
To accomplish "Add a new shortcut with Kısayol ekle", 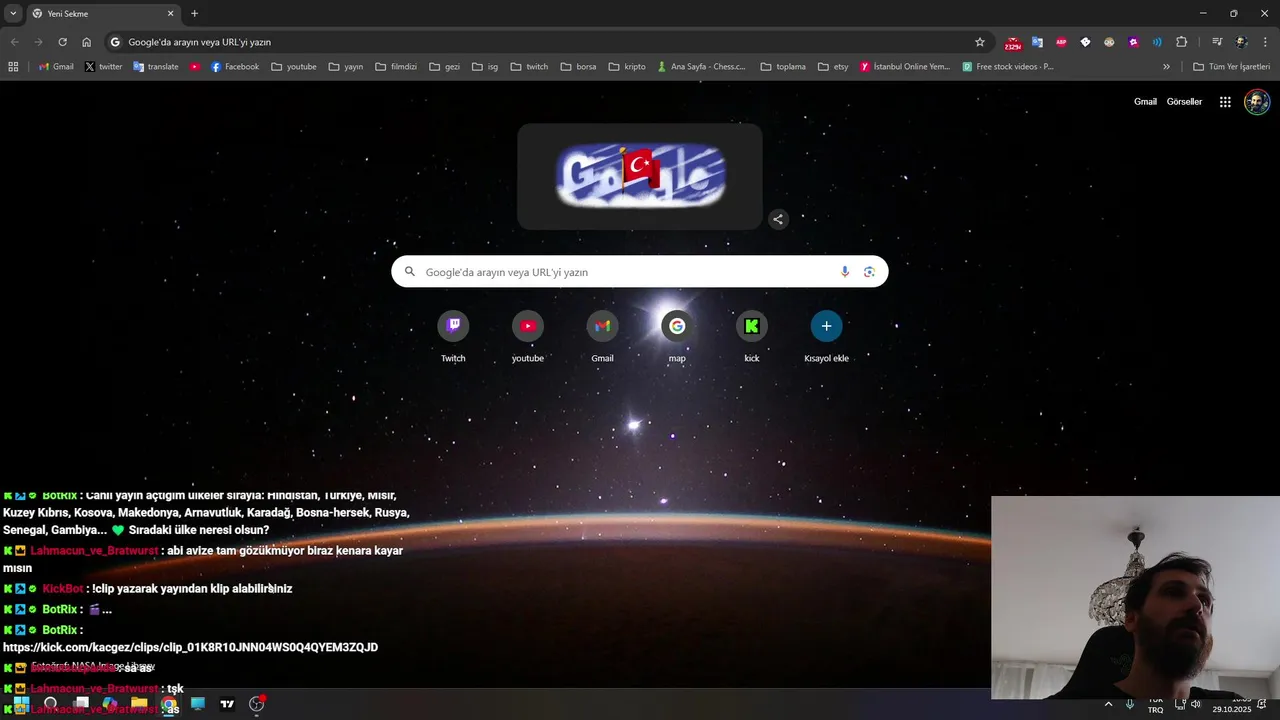I will 826,337.
